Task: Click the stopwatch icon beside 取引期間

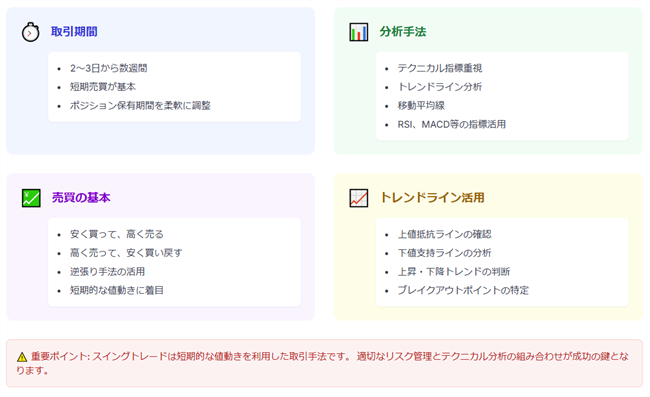Action: point(30,32)
